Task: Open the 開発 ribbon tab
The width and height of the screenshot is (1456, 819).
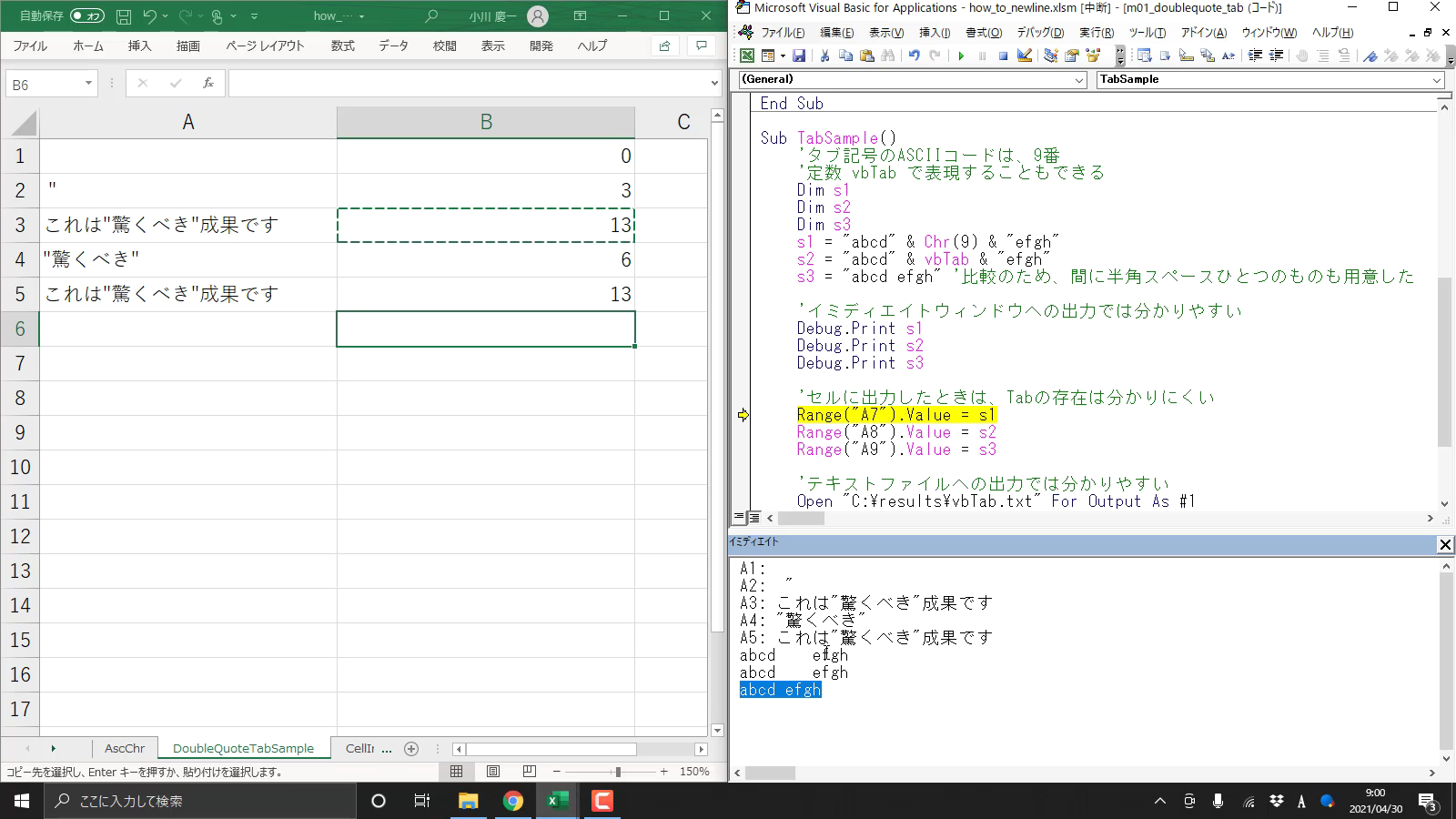Action: pyautogui.click(x=541, y=45)
